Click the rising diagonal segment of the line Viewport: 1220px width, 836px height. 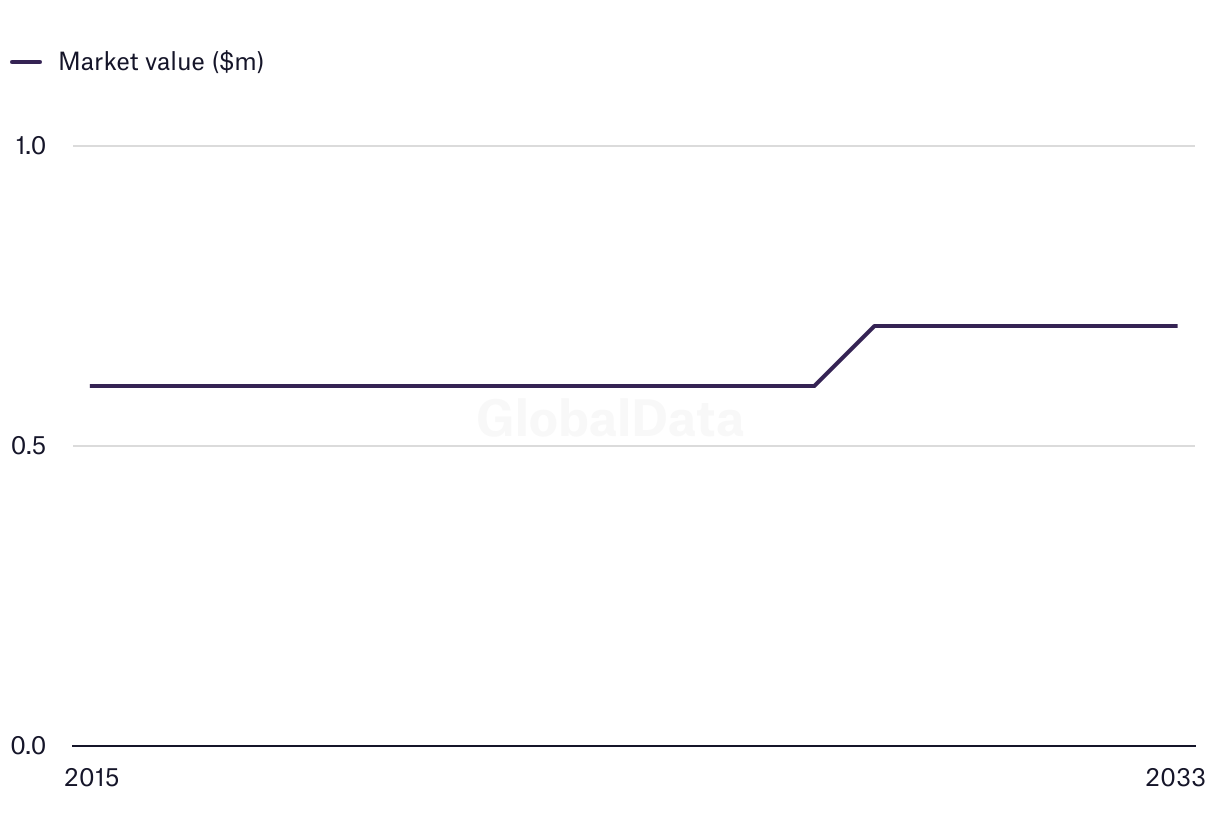(x=845, y=356)
